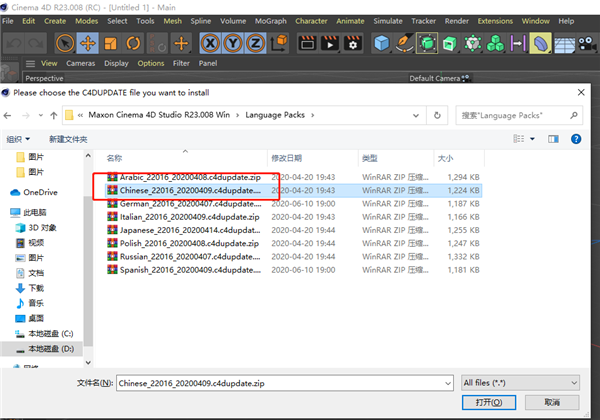
Task: Click the Cube primitive icon
Action: (382, 43)
